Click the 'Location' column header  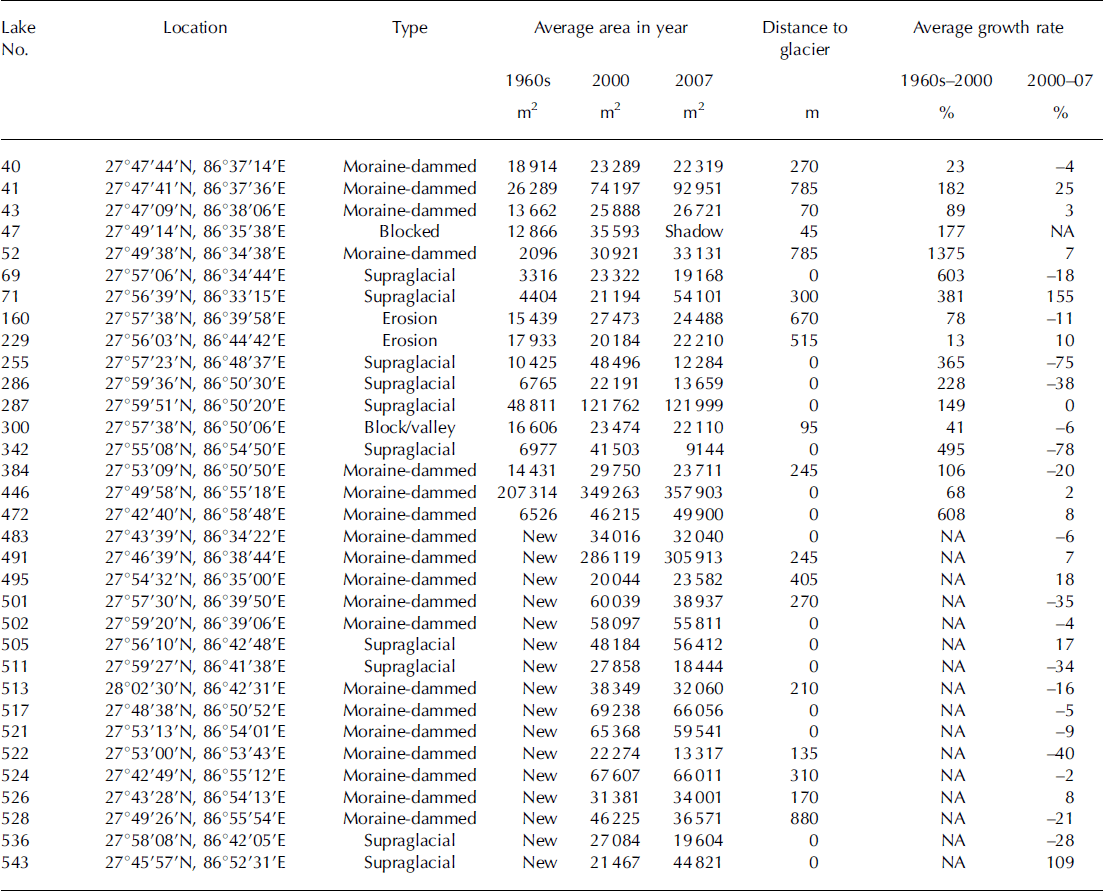pos(195,28)
